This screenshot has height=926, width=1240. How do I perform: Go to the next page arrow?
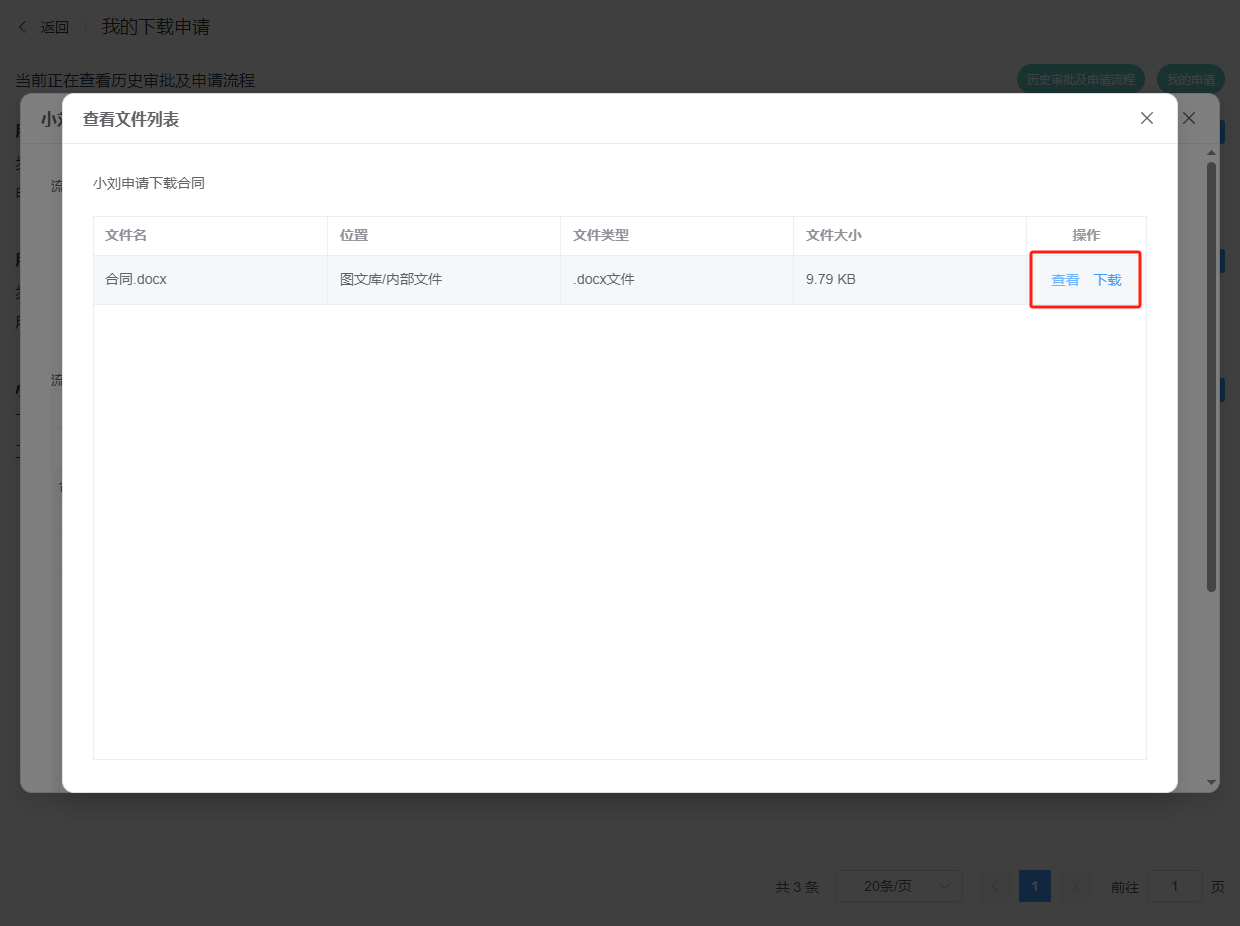click(1075, 886)
